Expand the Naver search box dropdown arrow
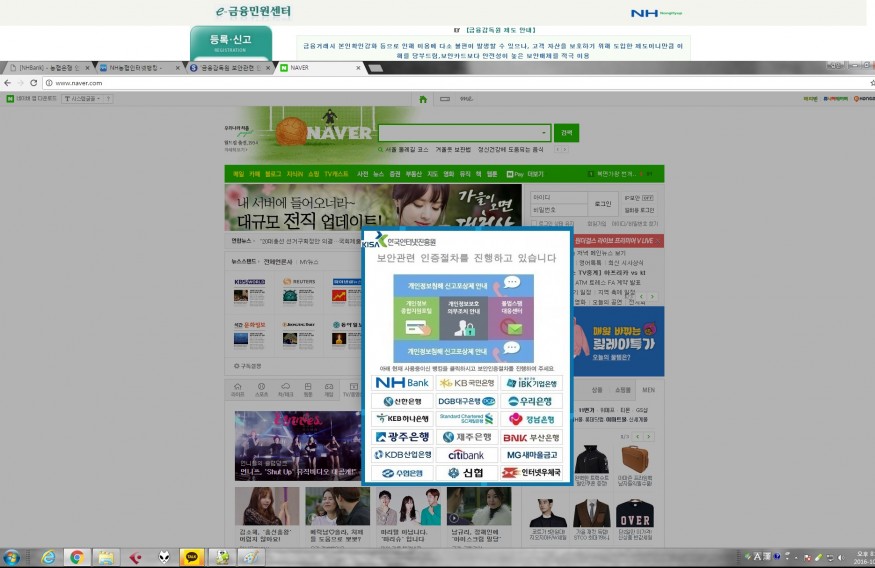 click(x=544, y=133)
